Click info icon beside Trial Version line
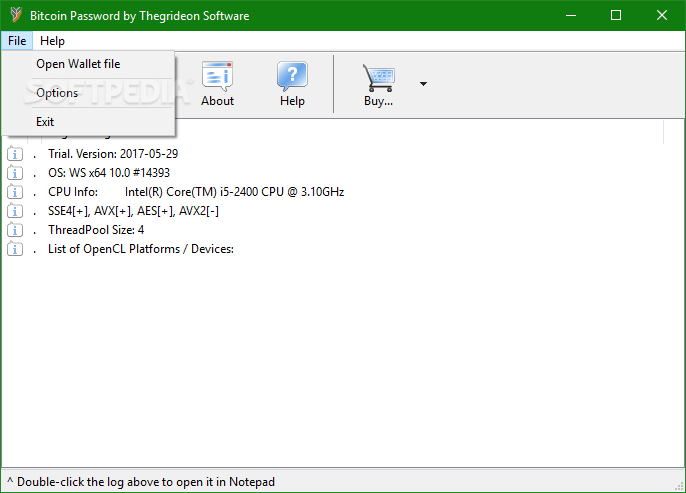The height and width of the screenshot is (493, 686). tap(15, 154)
